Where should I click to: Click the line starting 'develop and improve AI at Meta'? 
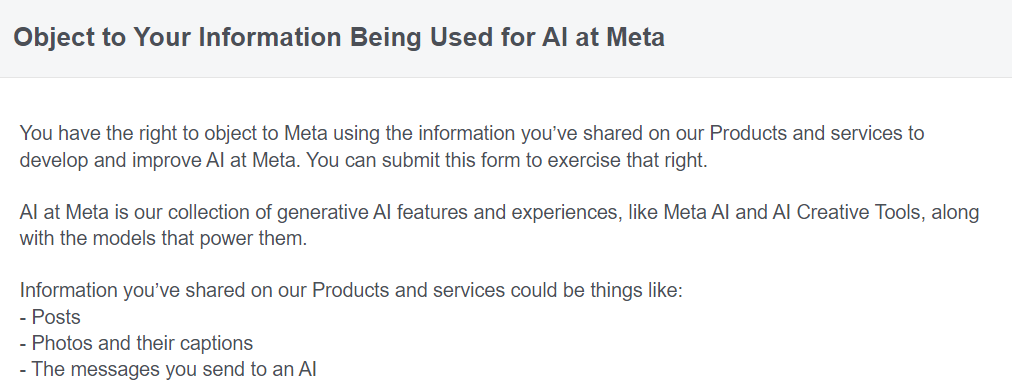point(363,160)
